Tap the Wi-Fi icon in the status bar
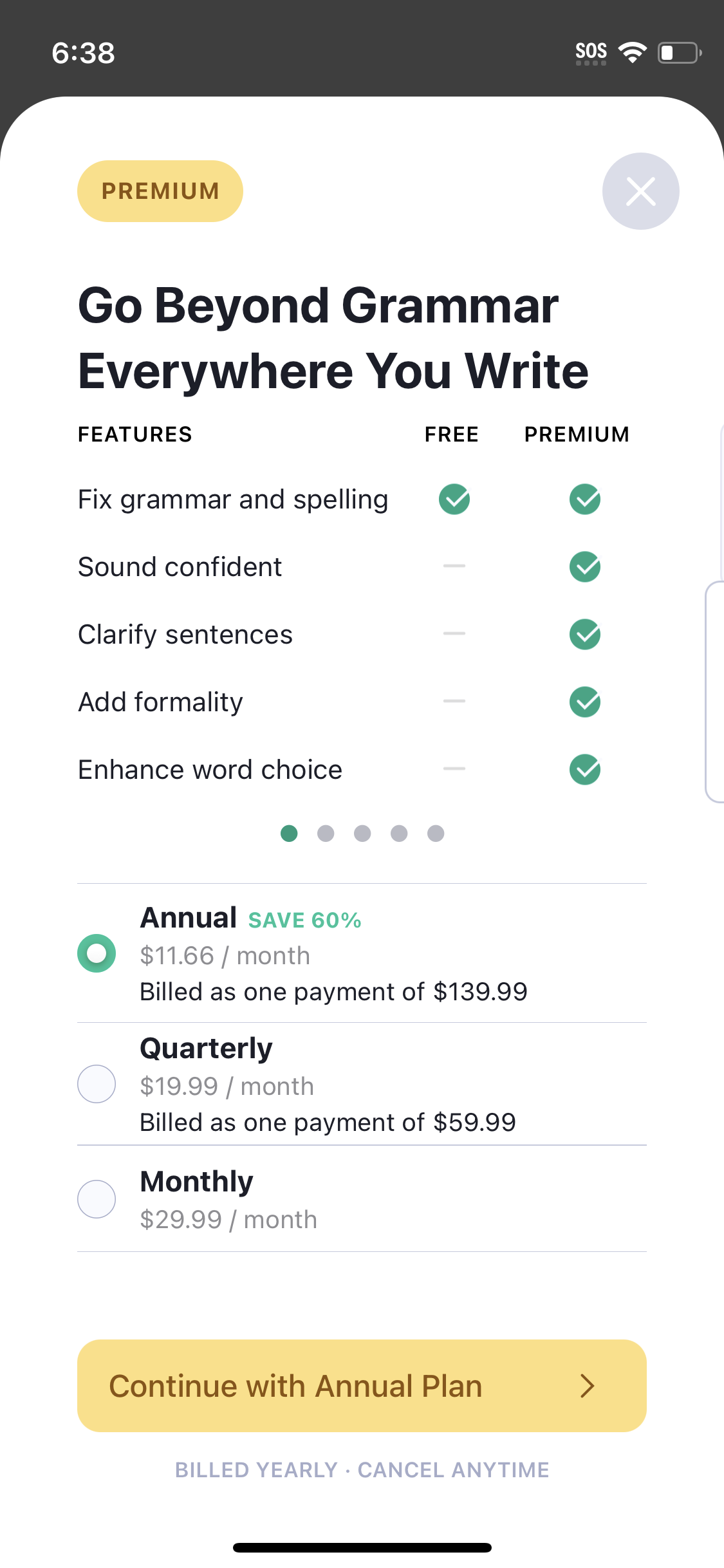The width and height of the screenshot is (724, 1568). tap(633, 51)
